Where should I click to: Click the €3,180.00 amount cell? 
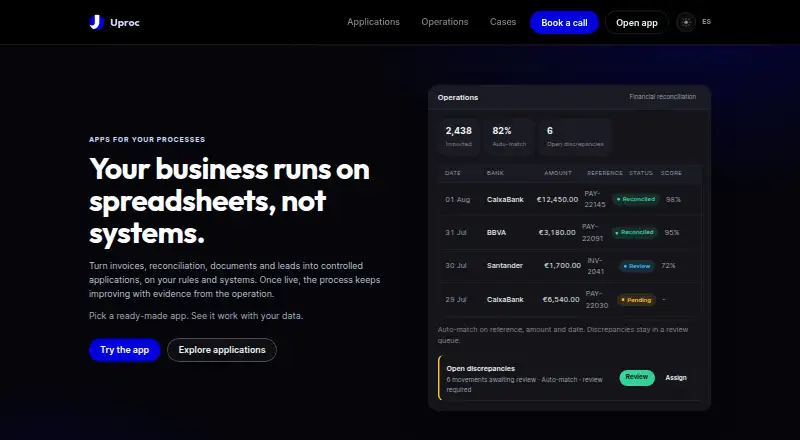557,232
